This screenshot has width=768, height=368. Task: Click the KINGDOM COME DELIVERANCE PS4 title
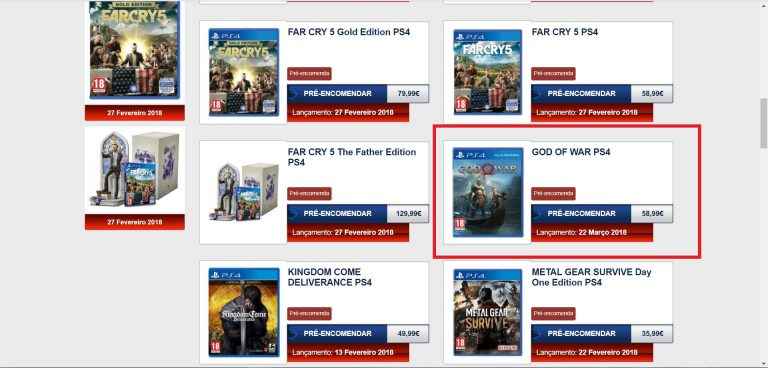coord(330,277)
